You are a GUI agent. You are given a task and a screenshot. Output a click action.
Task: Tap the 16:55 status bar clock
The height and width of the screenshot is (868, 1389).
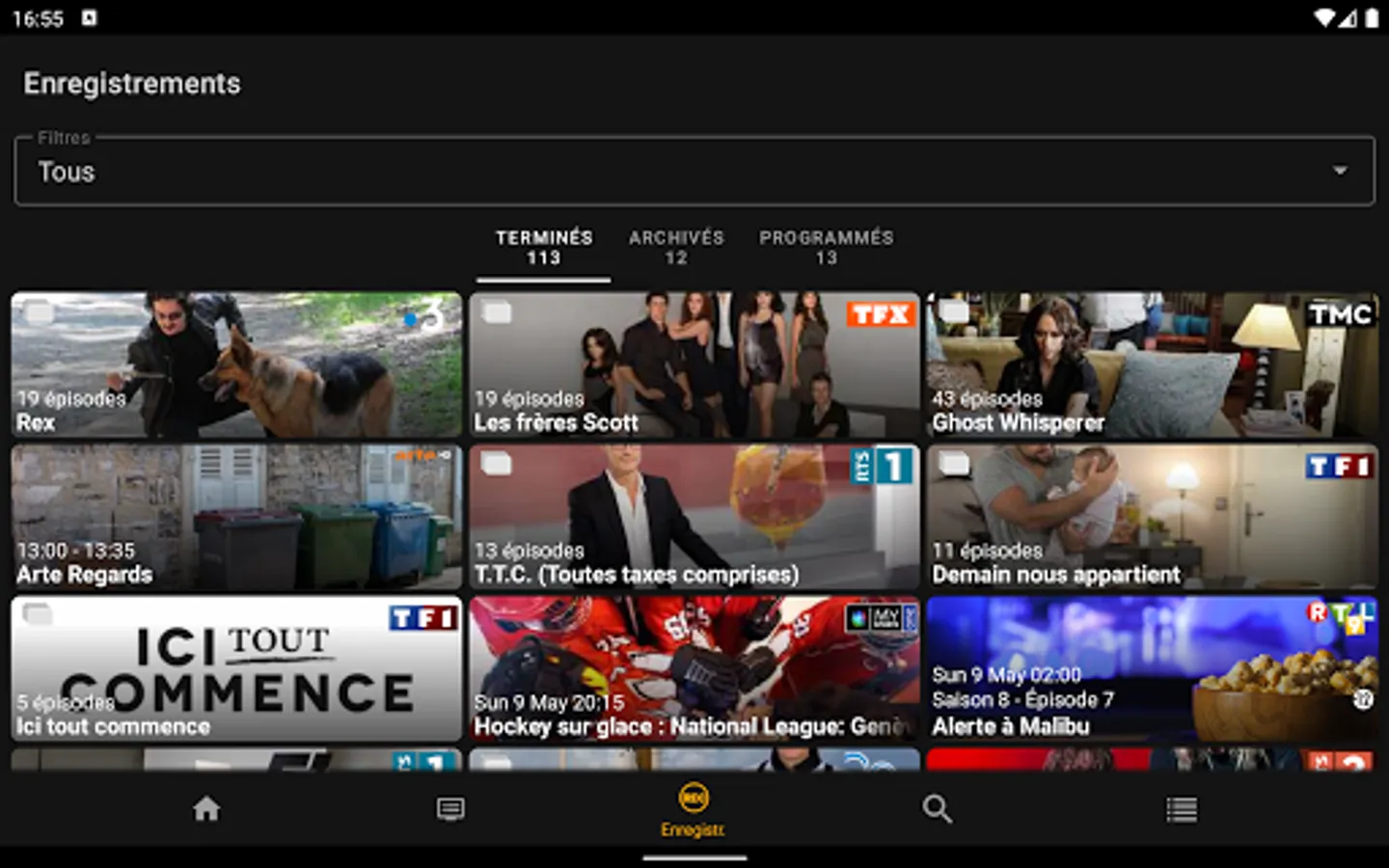click(38, 19)
